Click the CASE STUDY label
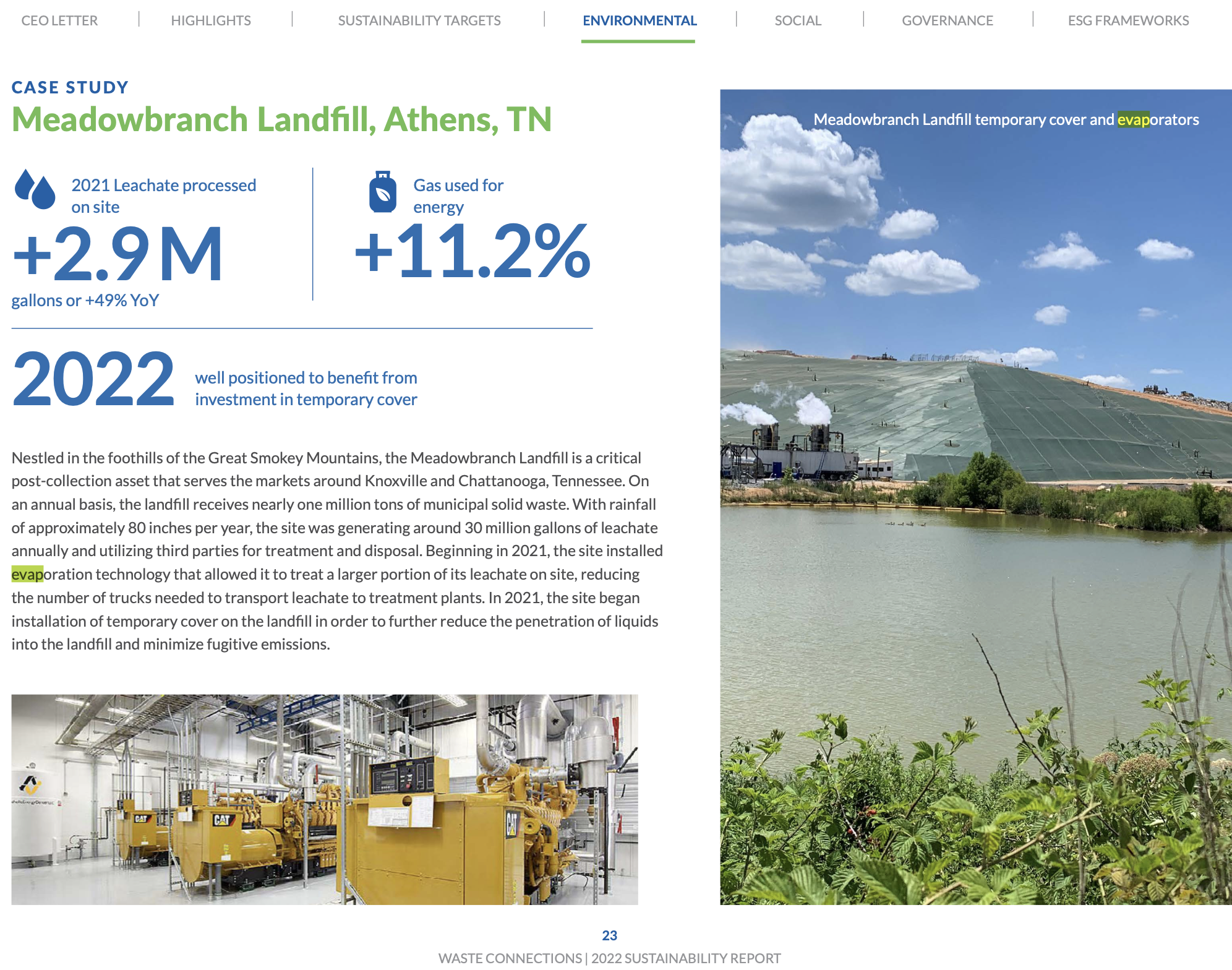Image resolution: width=1232 pixels, height=970 pixels. click(70, 87)
